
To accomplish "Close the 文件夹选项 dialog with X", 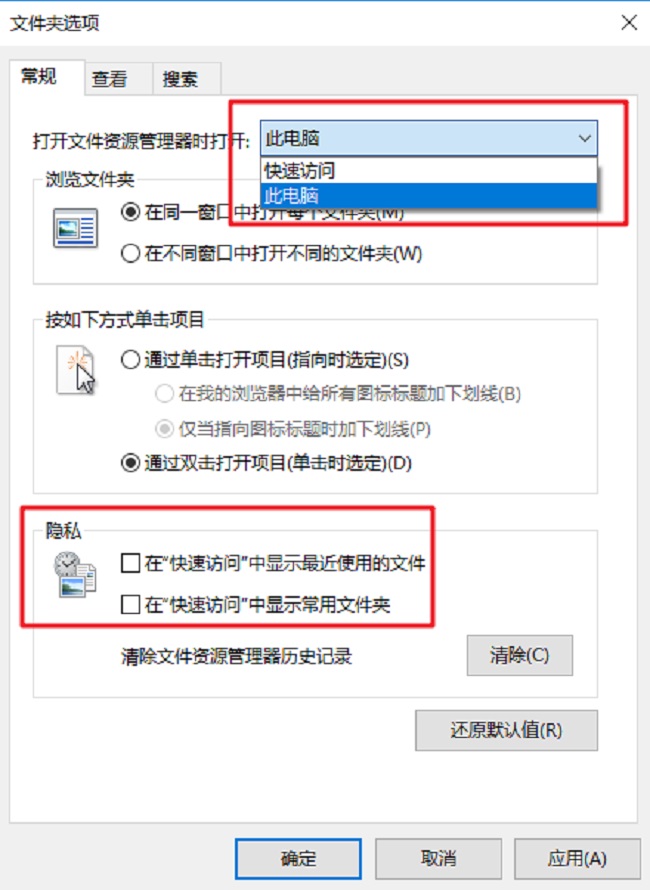I will point(629,23).
